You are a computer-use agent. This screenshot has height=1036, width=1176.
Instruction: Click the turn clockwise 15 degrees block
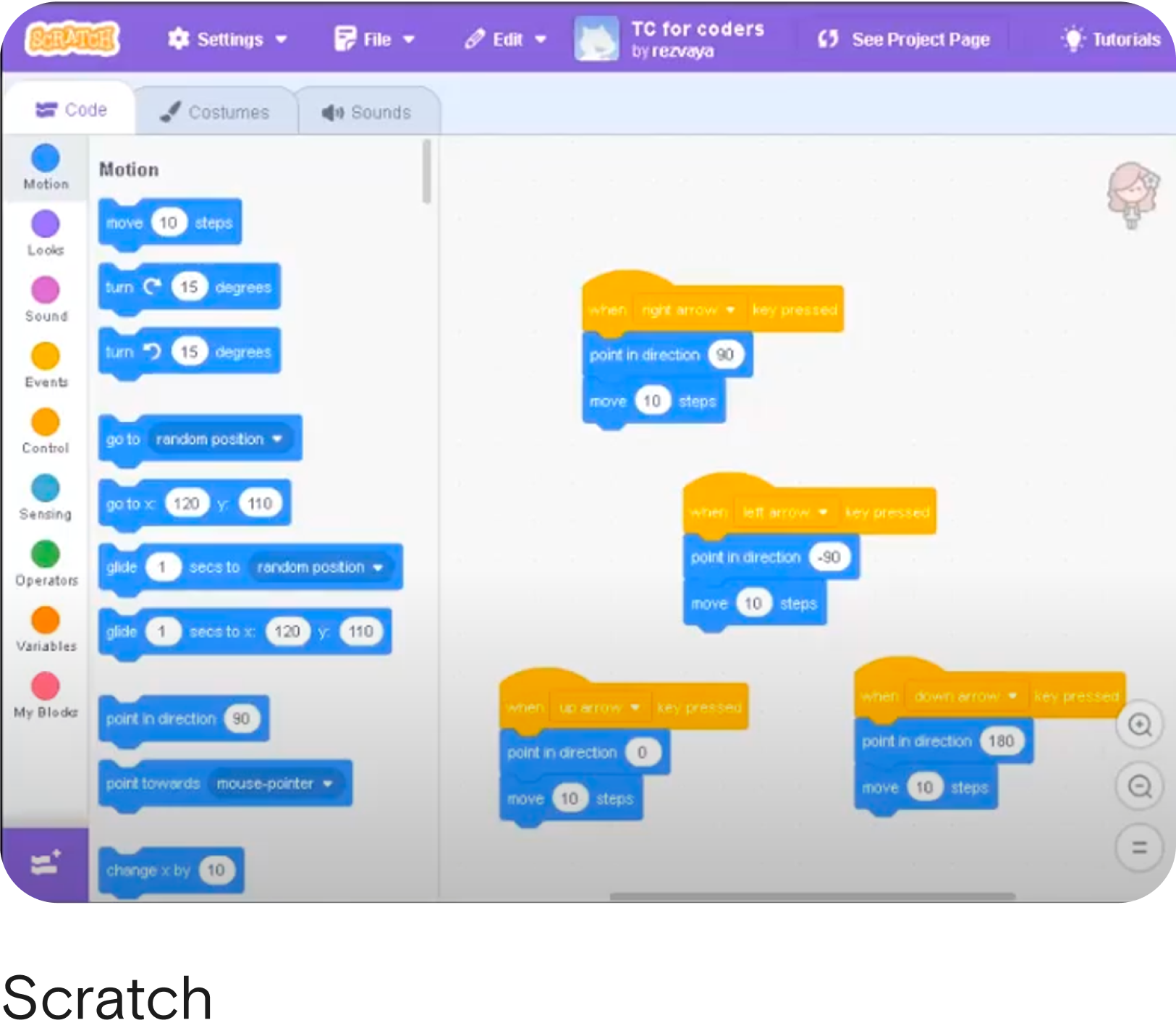click(189, 287)
